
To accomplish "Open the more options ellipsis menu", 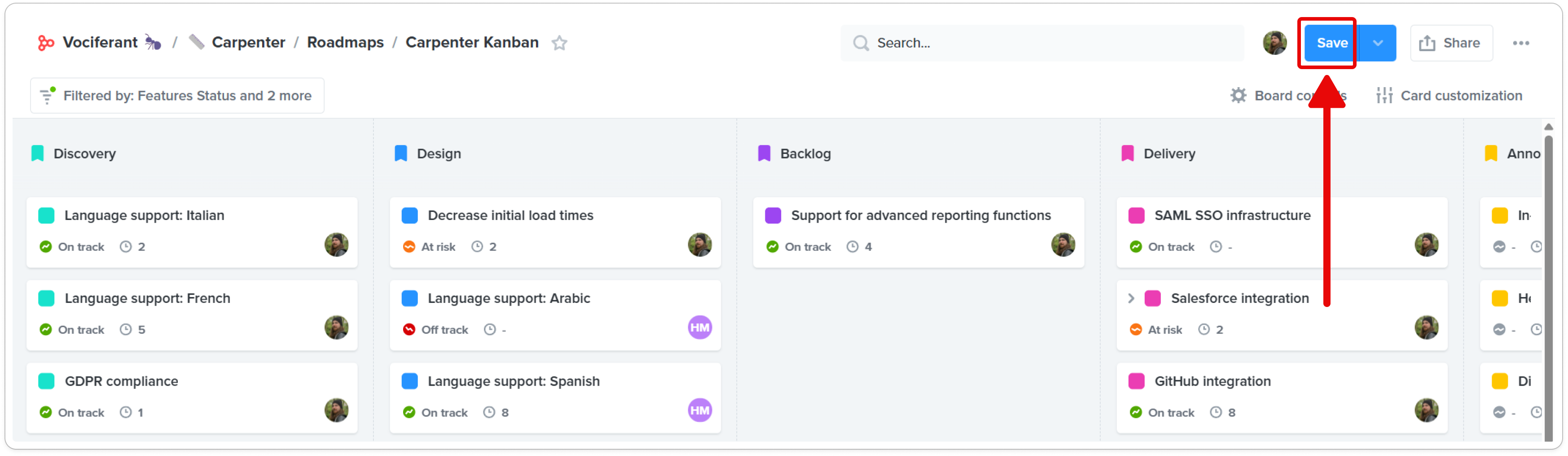I will [1520, 43].
